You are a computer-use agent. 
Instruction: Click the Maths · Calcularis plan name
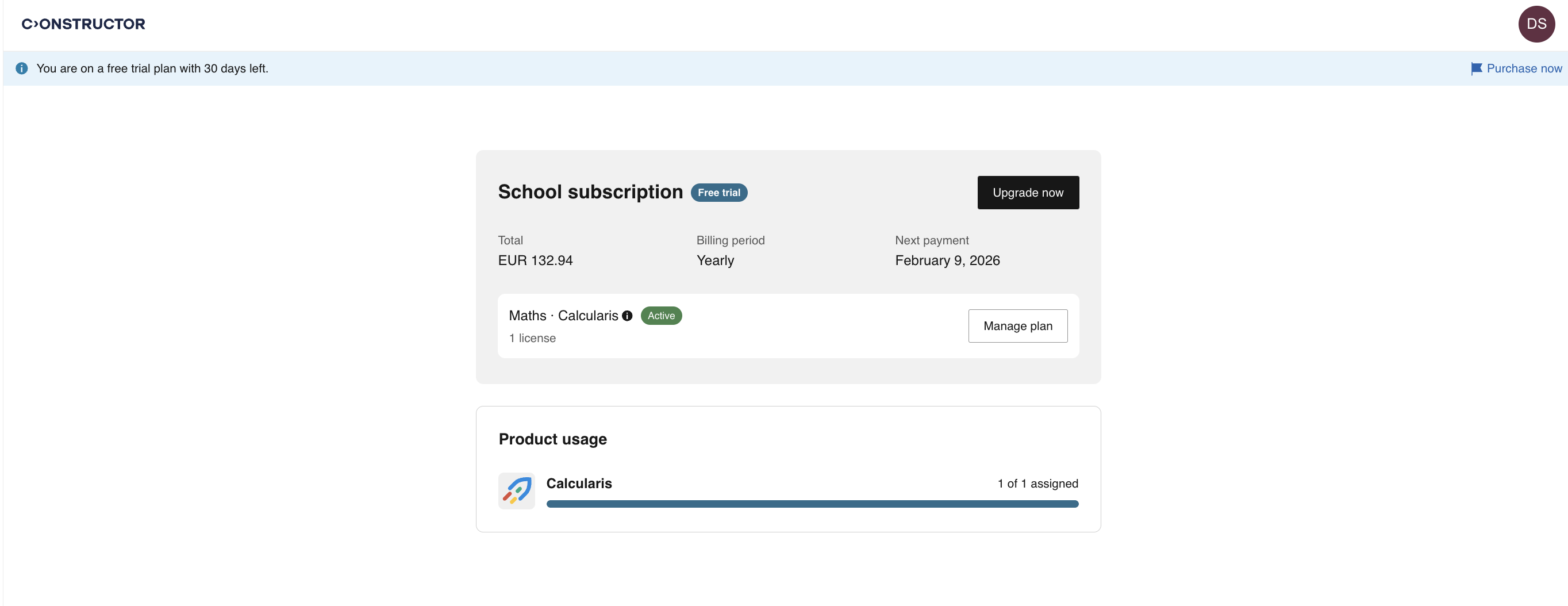(x=563, y=316)
